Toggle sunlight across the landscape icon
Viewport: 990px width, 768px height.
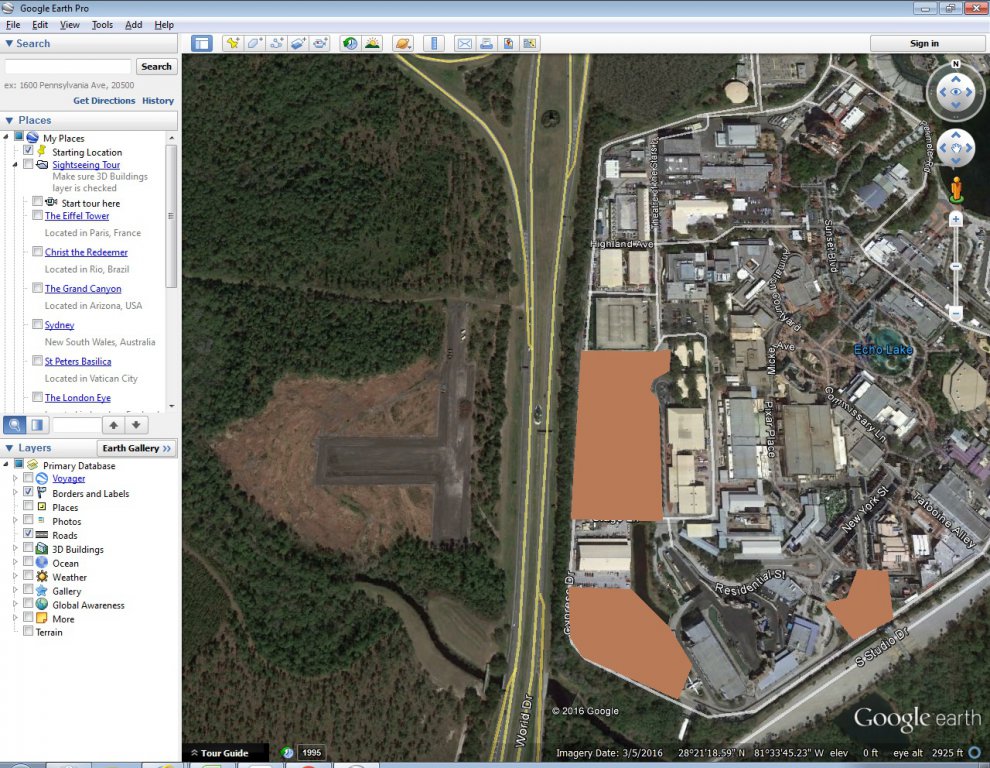(x=373, y=44)
